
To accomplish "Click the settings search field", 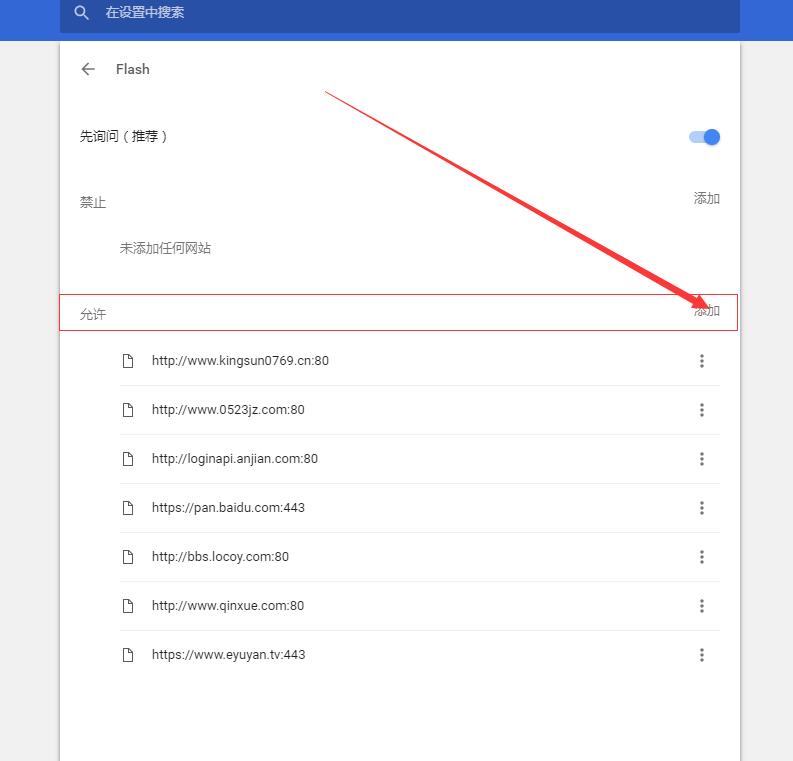I will pos(400,14).
